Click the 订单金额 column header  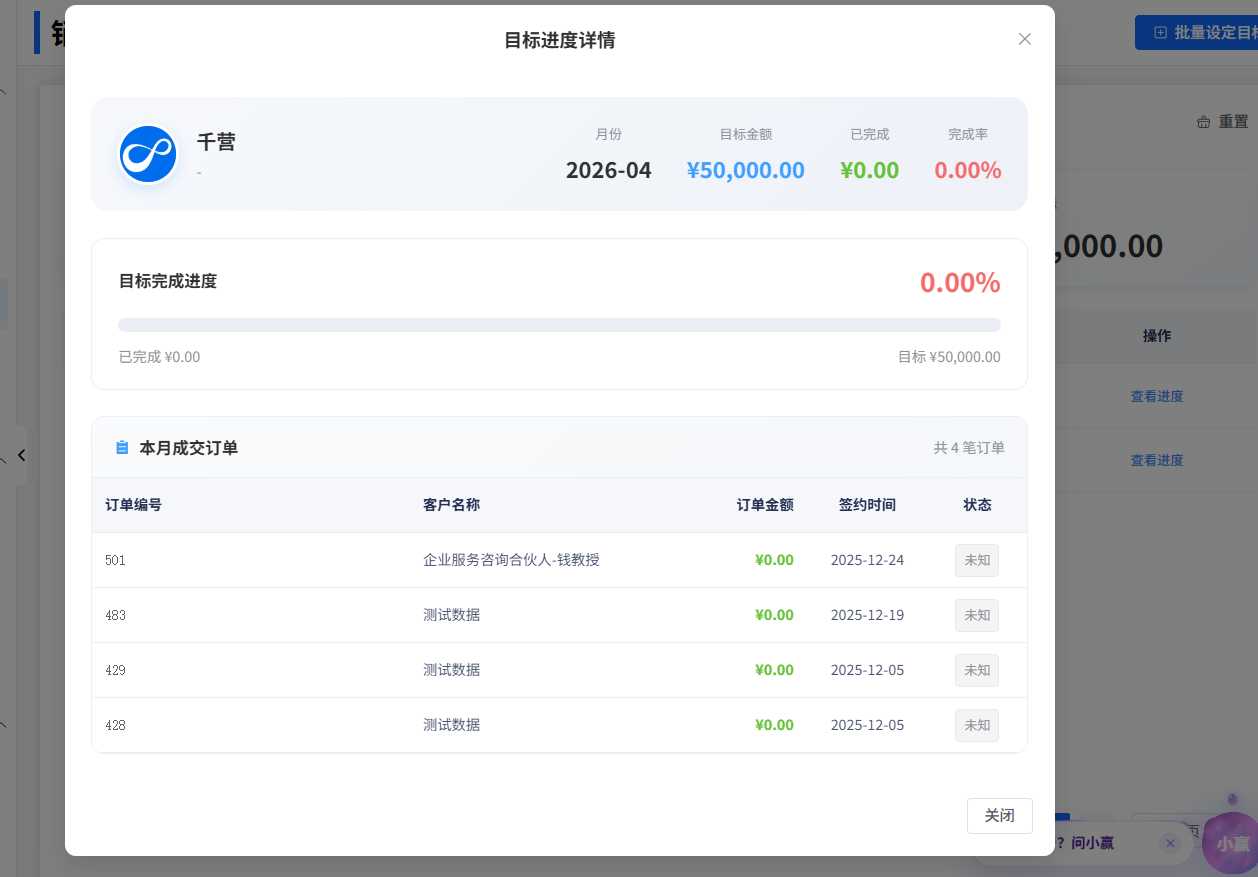point(765,505)
